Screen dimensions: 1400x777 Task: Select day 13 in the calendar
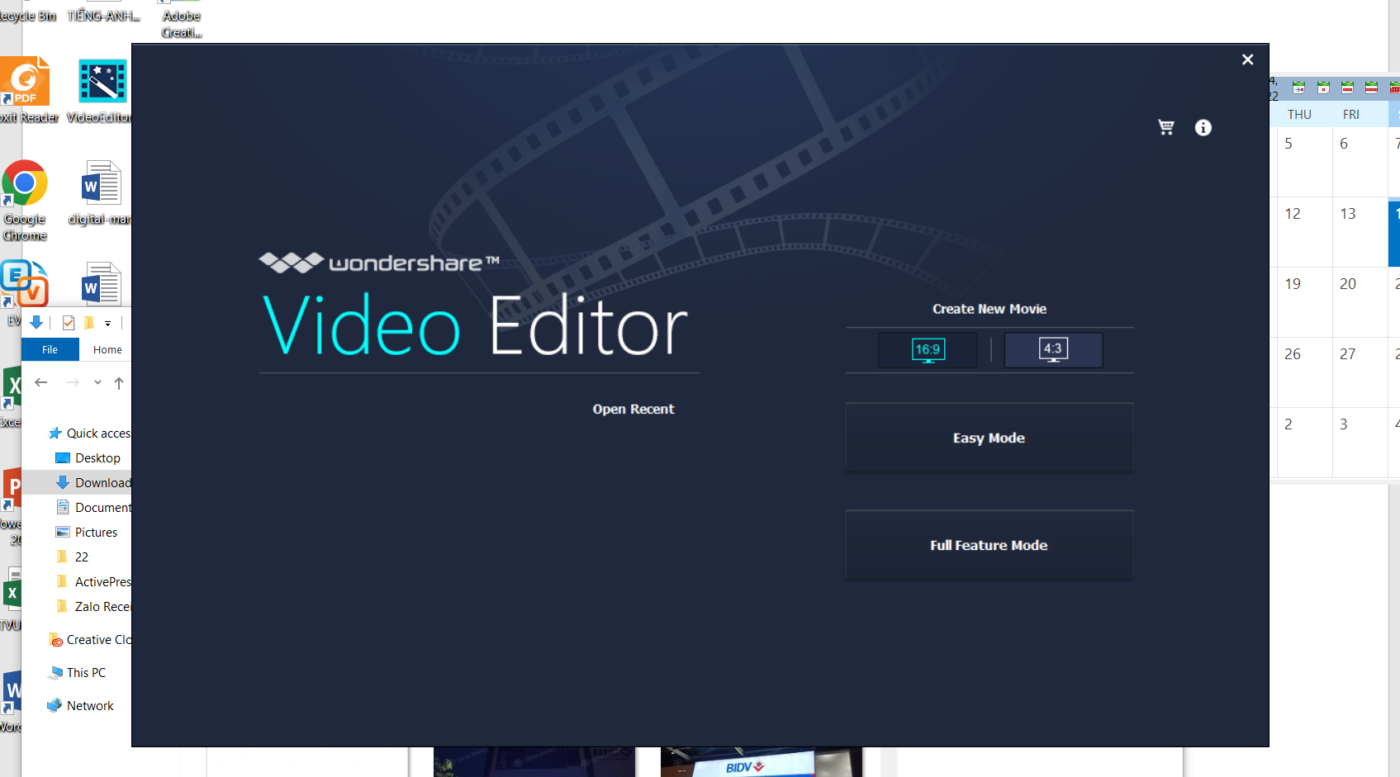coord(1360,232)
